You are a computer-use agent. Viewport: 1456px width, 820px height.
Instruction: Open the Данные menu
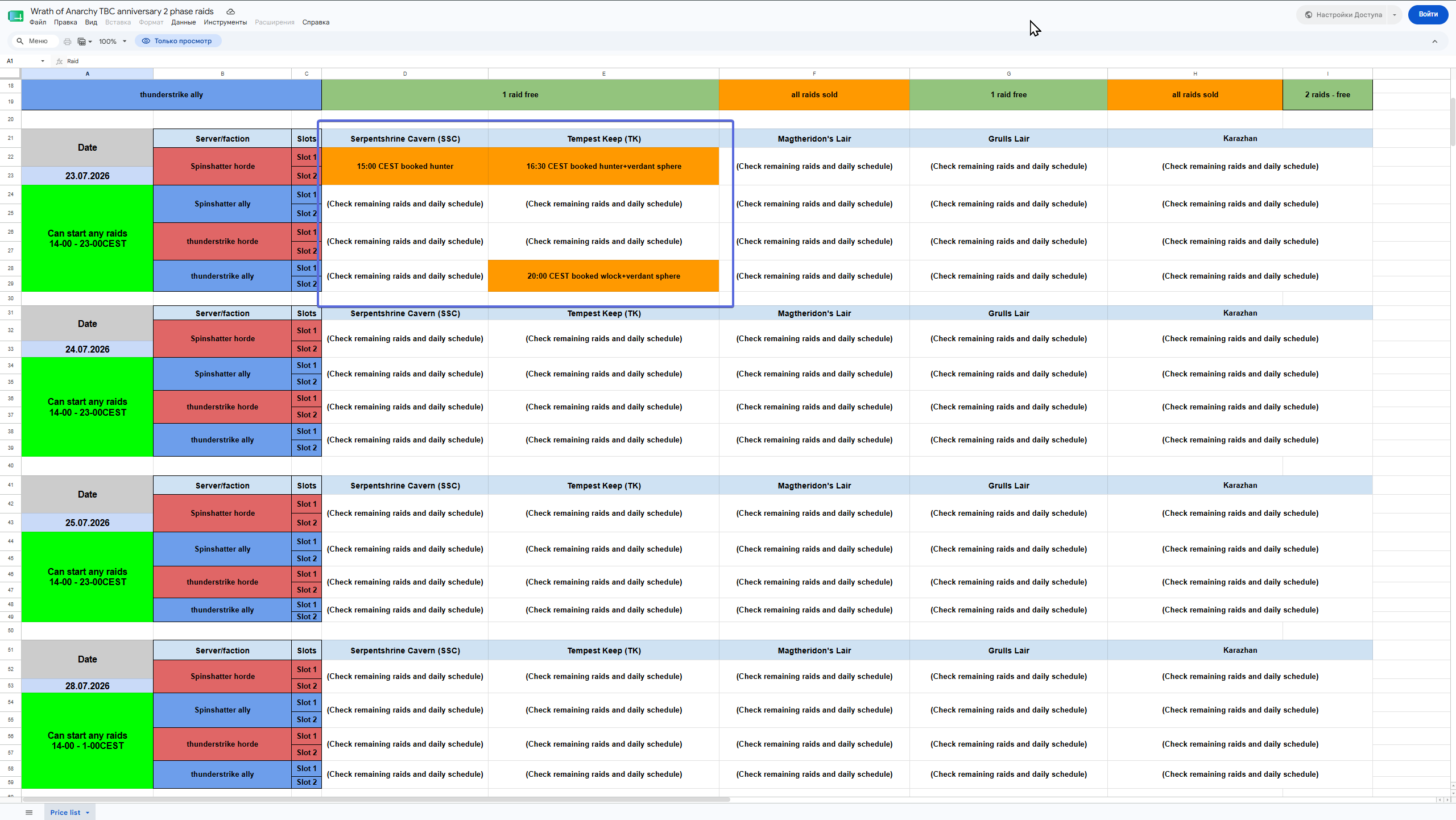(183, 22)
